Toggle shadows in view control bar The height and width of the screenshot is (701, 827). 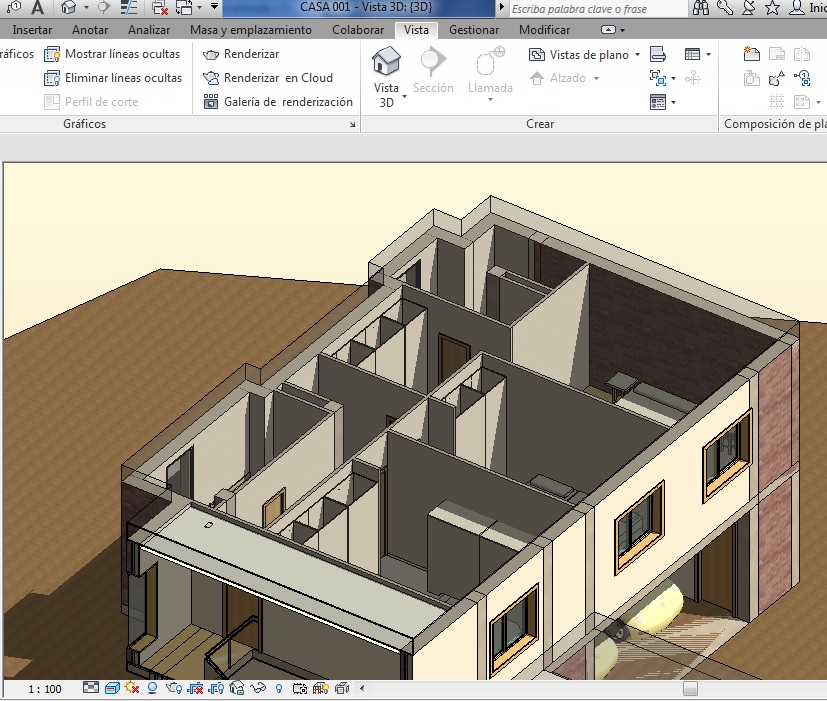click(153, 689)
